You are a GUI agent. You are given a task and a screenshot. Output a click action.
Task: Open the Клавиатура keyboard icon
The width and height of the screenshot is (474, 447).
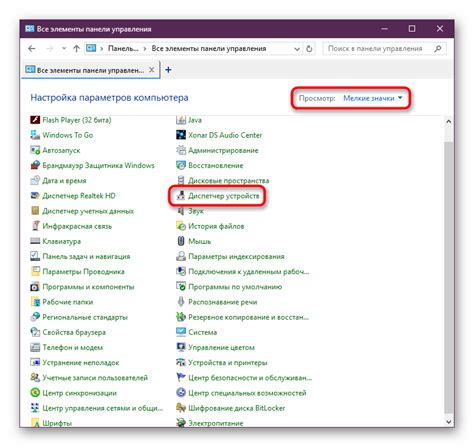[x=35, y=241]
